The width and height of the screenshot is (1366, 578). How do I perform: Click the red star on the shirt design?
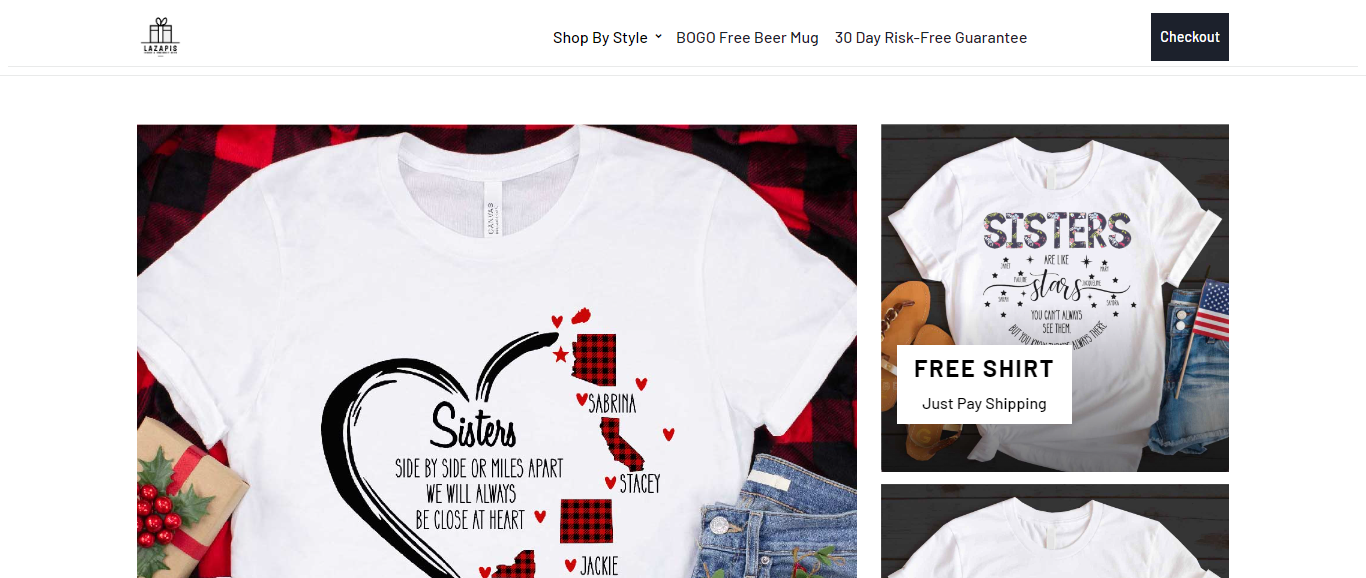tap(561, 355)
